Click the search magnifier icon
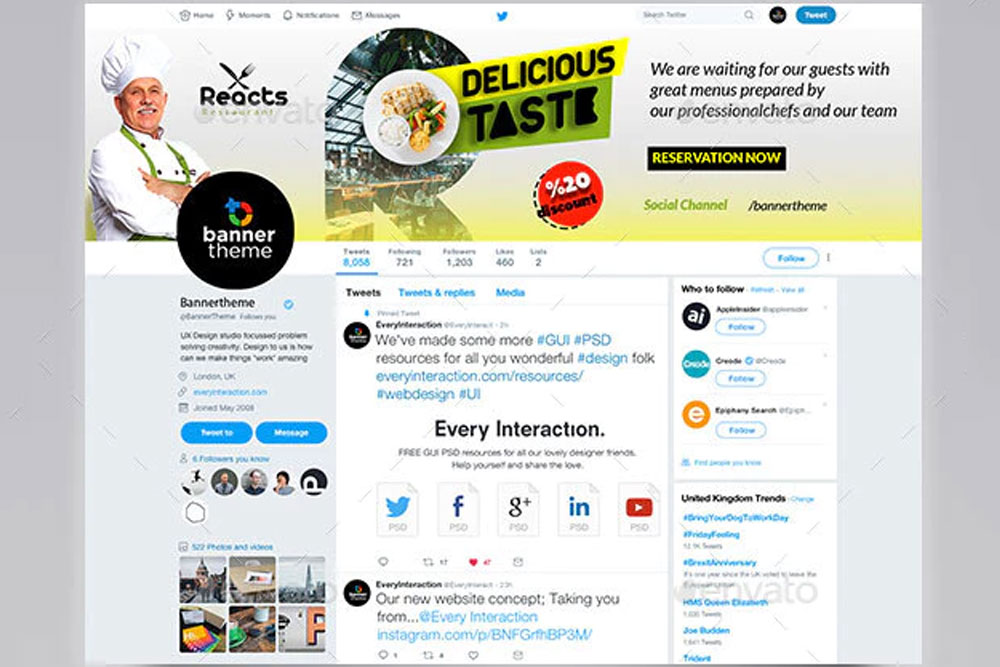Viewport: 1000px width, 667px height. click(x=749, y=15)
